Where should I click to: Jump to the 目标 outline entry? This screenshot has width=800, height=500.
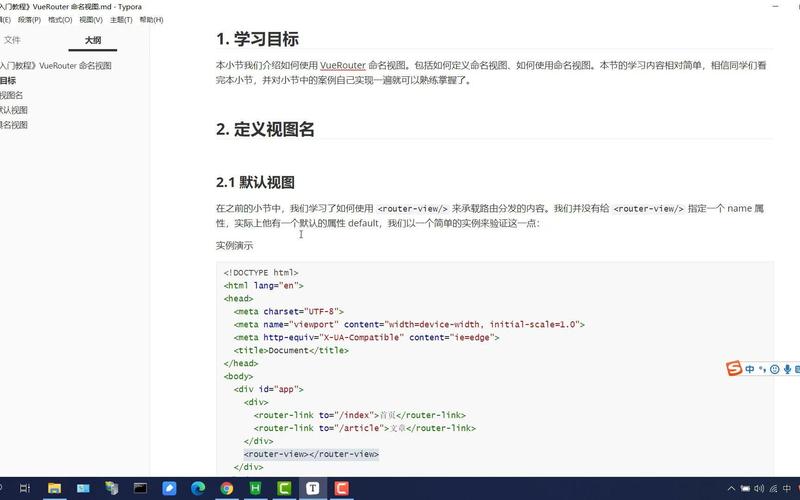pyautogui.click(x=8, y=80)
